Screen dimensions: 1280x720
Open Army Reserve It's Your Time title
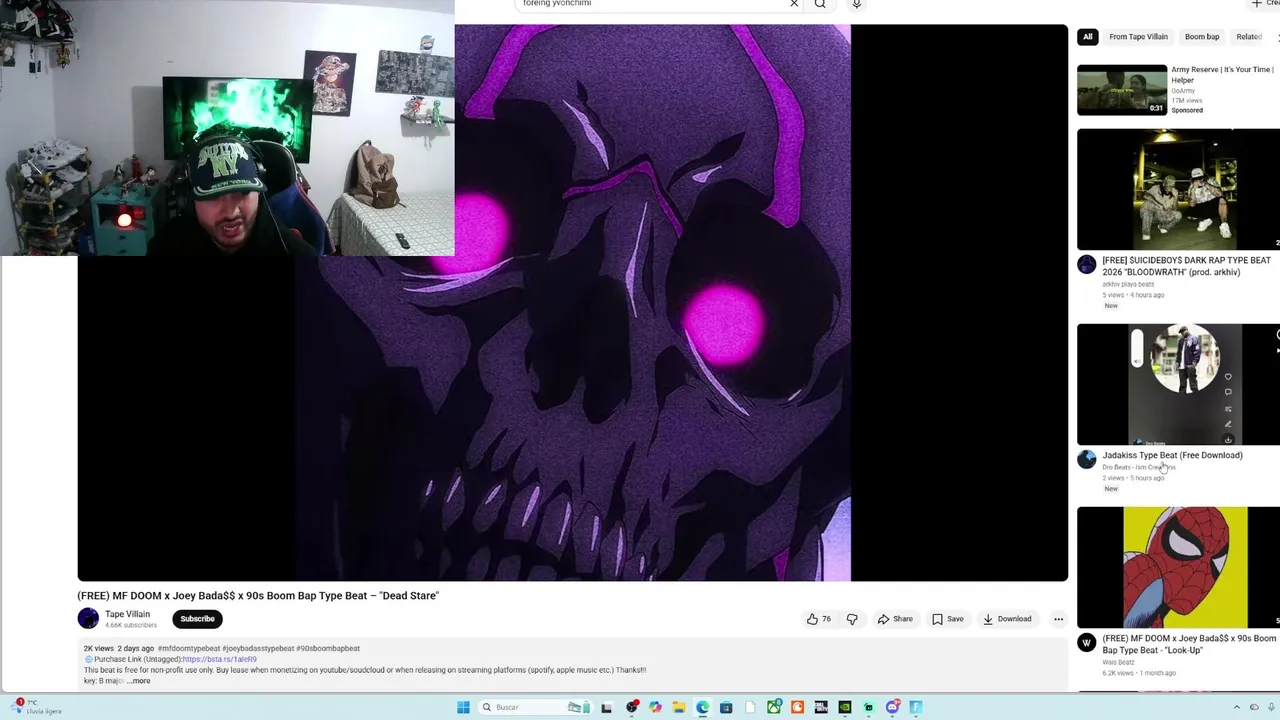tap(1222, 74)
